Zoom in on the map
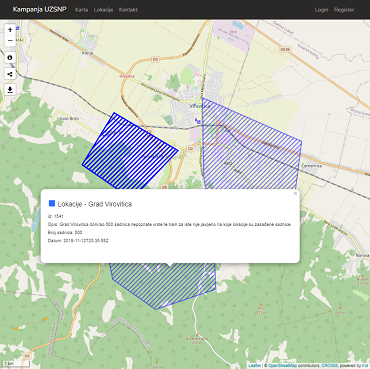The height and width of the screenshot is (369, 370). tap(10, 30)
